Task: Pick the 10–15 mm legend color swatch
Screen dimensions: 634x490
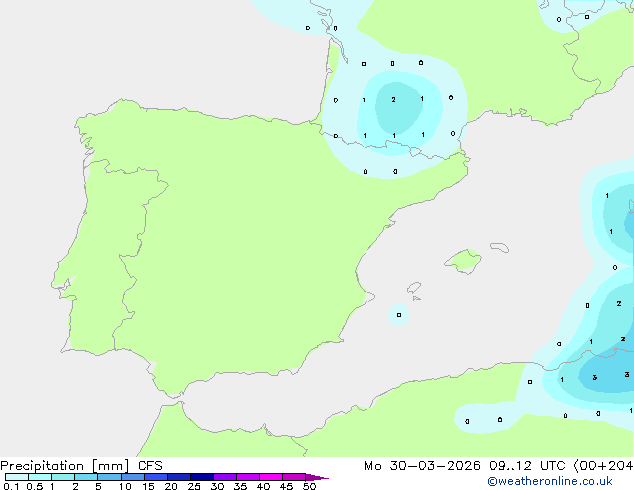Action: 132,477
